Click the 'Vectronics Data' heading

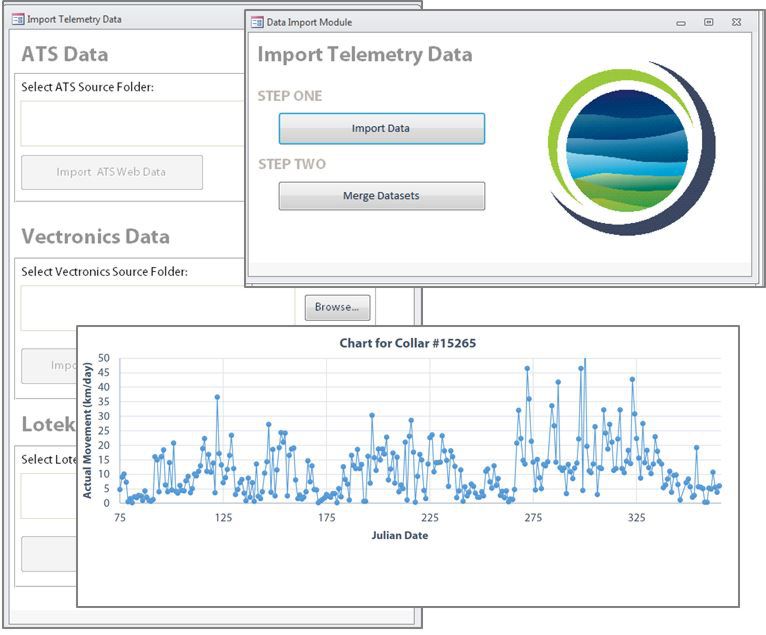95,236
